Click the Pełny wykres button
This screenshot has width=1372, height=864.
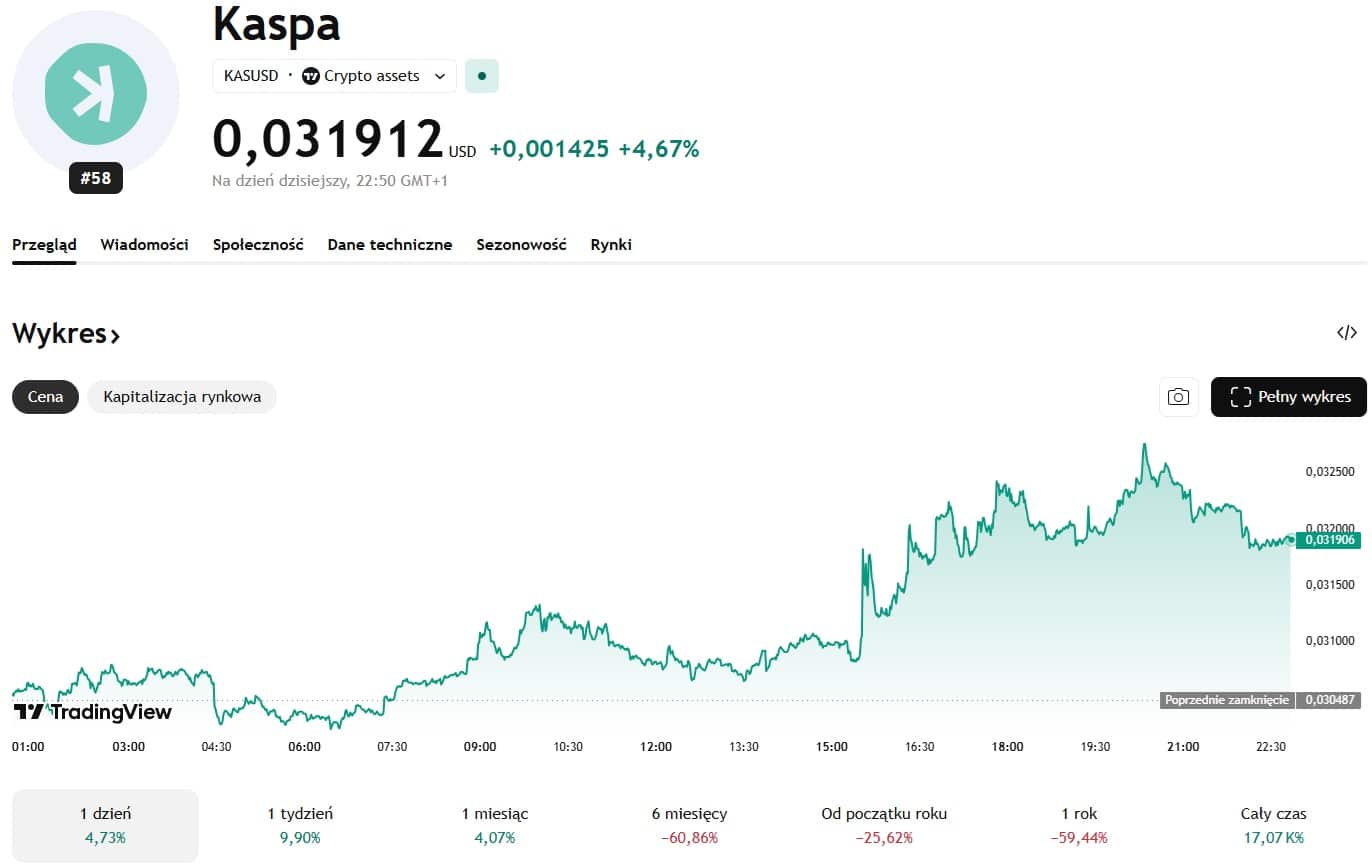pyautogui.click(x=1288, y=397)
